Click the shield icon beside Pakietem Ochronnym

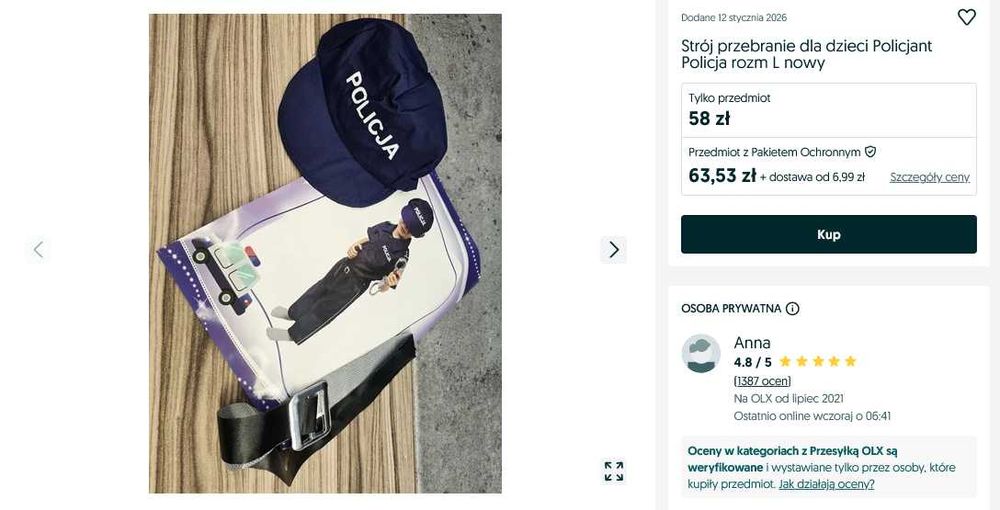pyautogui.click(x=870, y=152)
